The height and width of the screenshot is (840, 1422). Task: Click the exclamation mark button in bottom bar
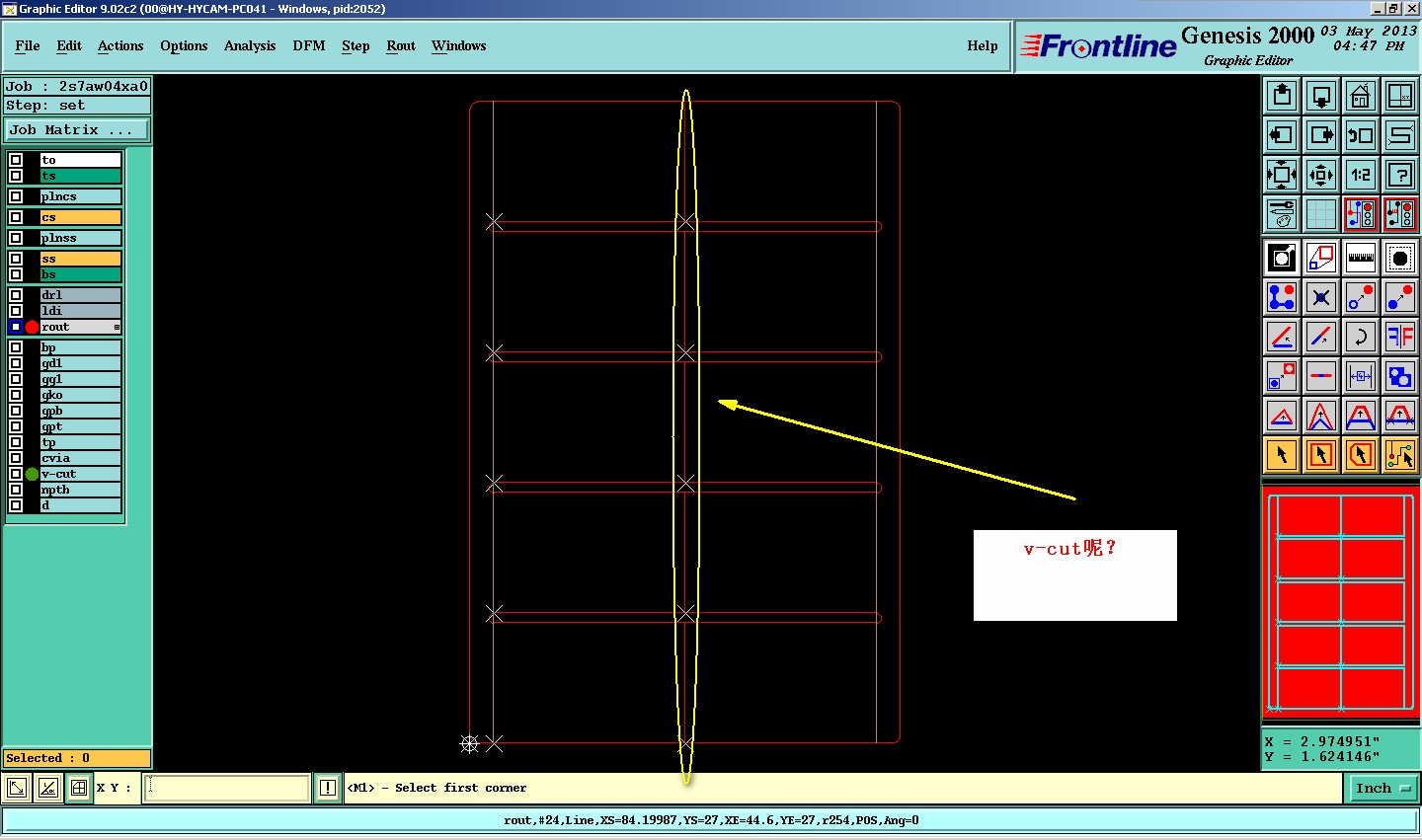[x=328, y=788]
